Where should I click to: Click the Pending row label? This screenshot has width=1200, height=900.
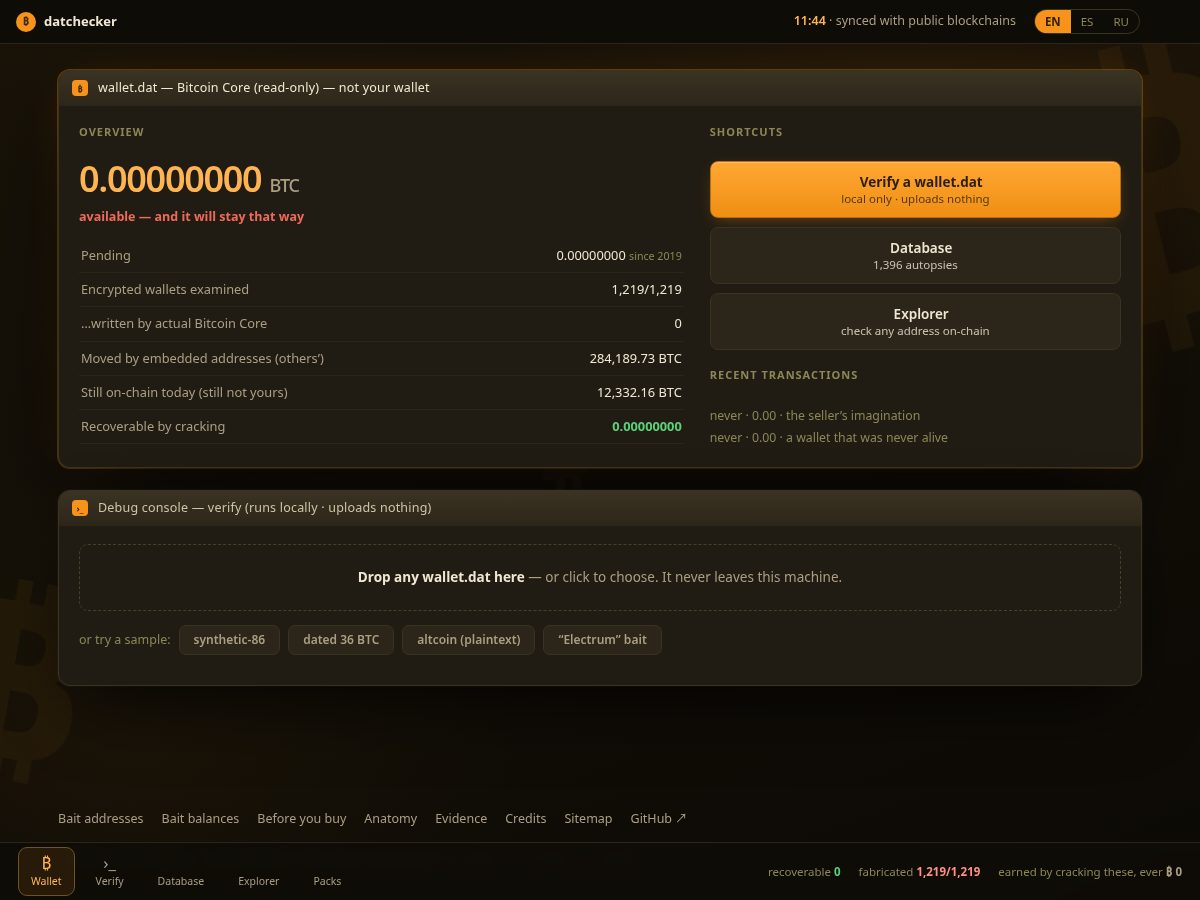click(106, 256)
